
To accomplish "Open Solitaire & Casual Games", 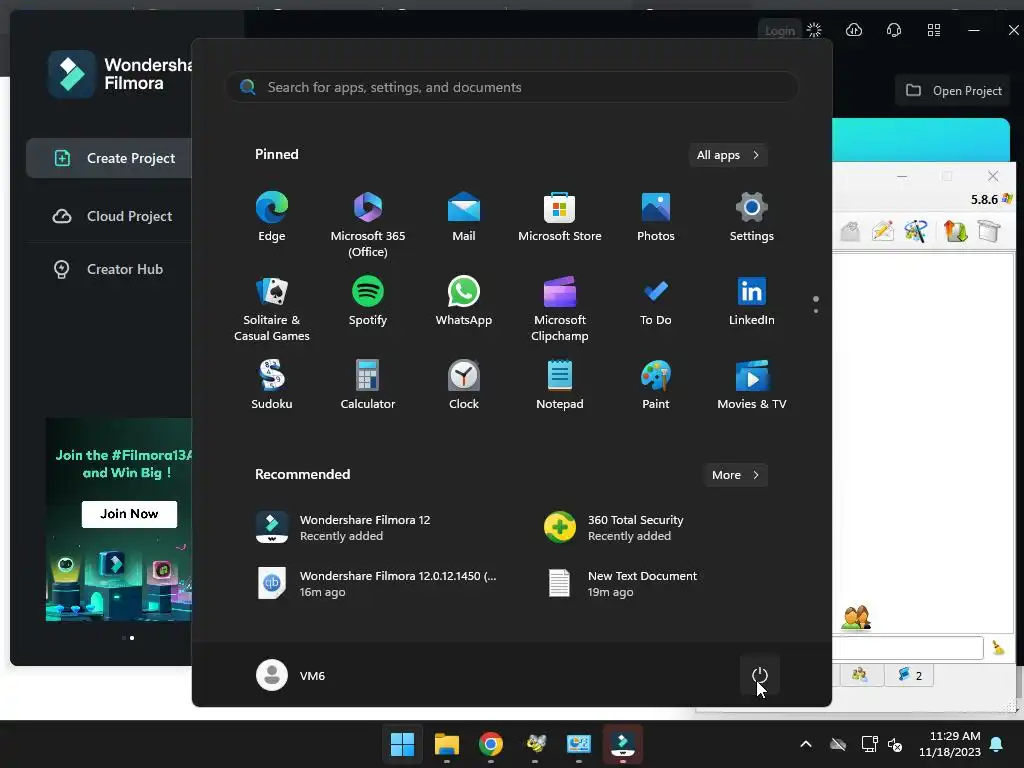I will 272,309.
